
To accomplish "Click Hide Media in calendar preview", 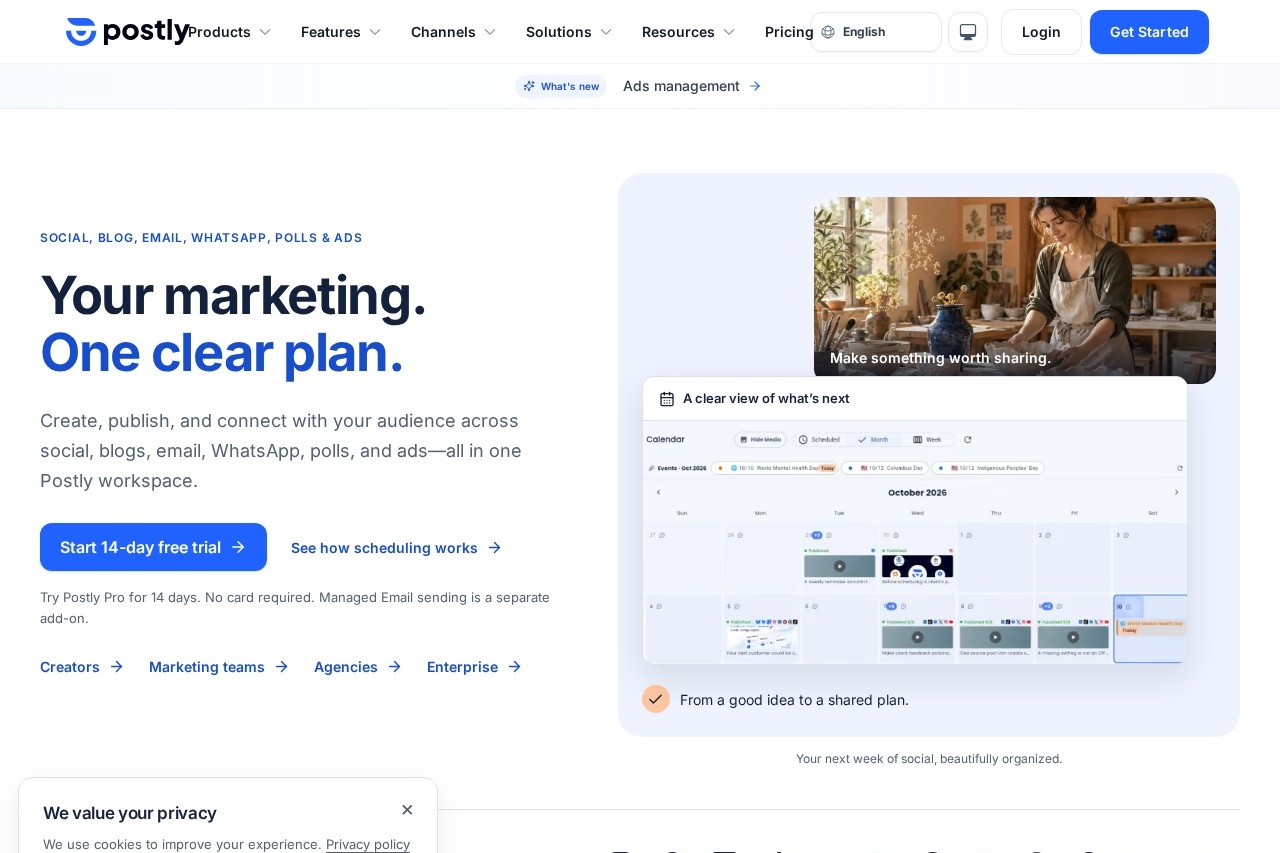I will pyautogui.click(x=760, y=439).
